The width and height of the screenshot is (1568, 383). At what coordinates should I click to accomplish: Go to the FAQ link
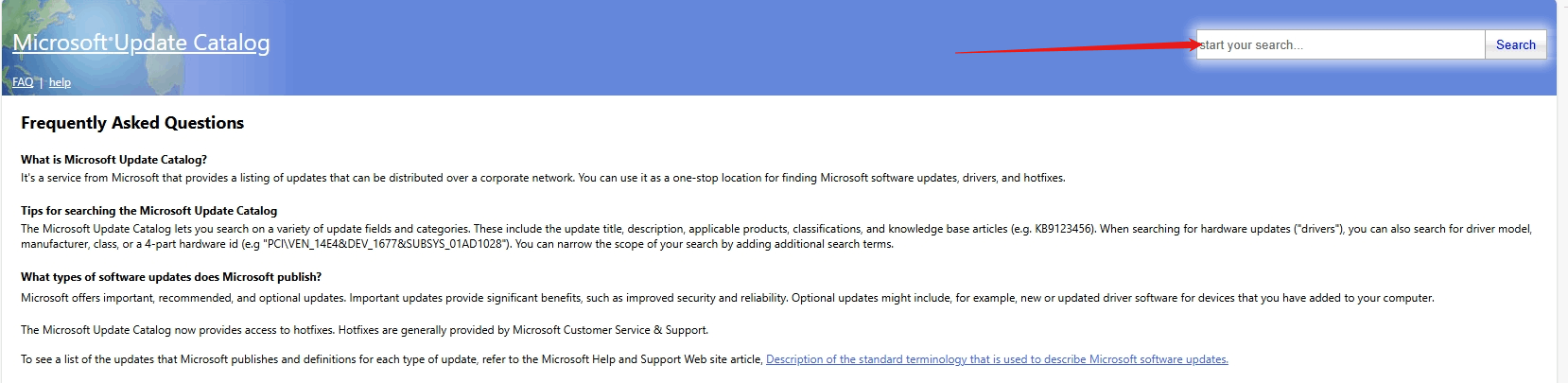(23, 82)
